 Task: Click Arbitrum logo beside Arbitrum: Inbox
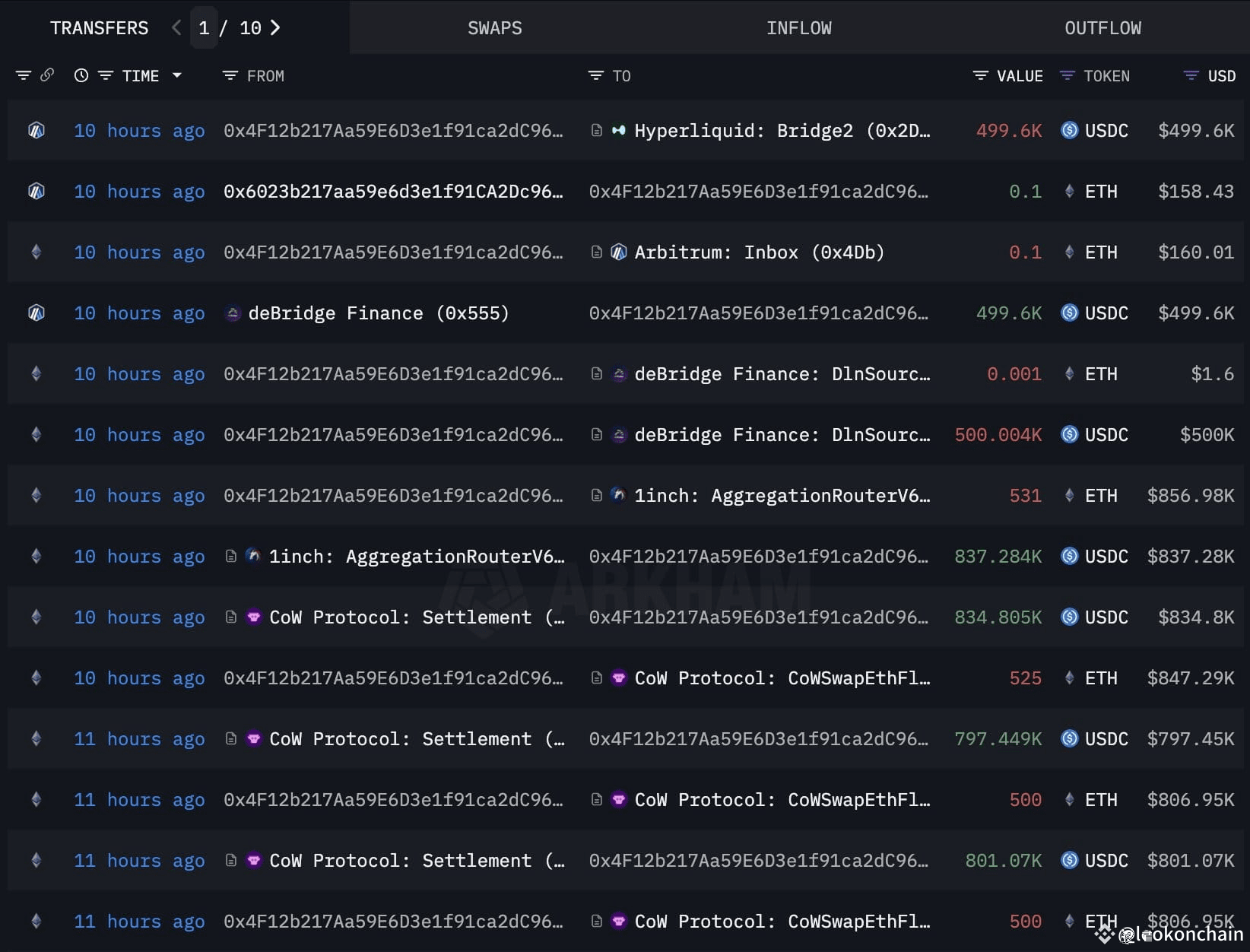coord(619,252)
